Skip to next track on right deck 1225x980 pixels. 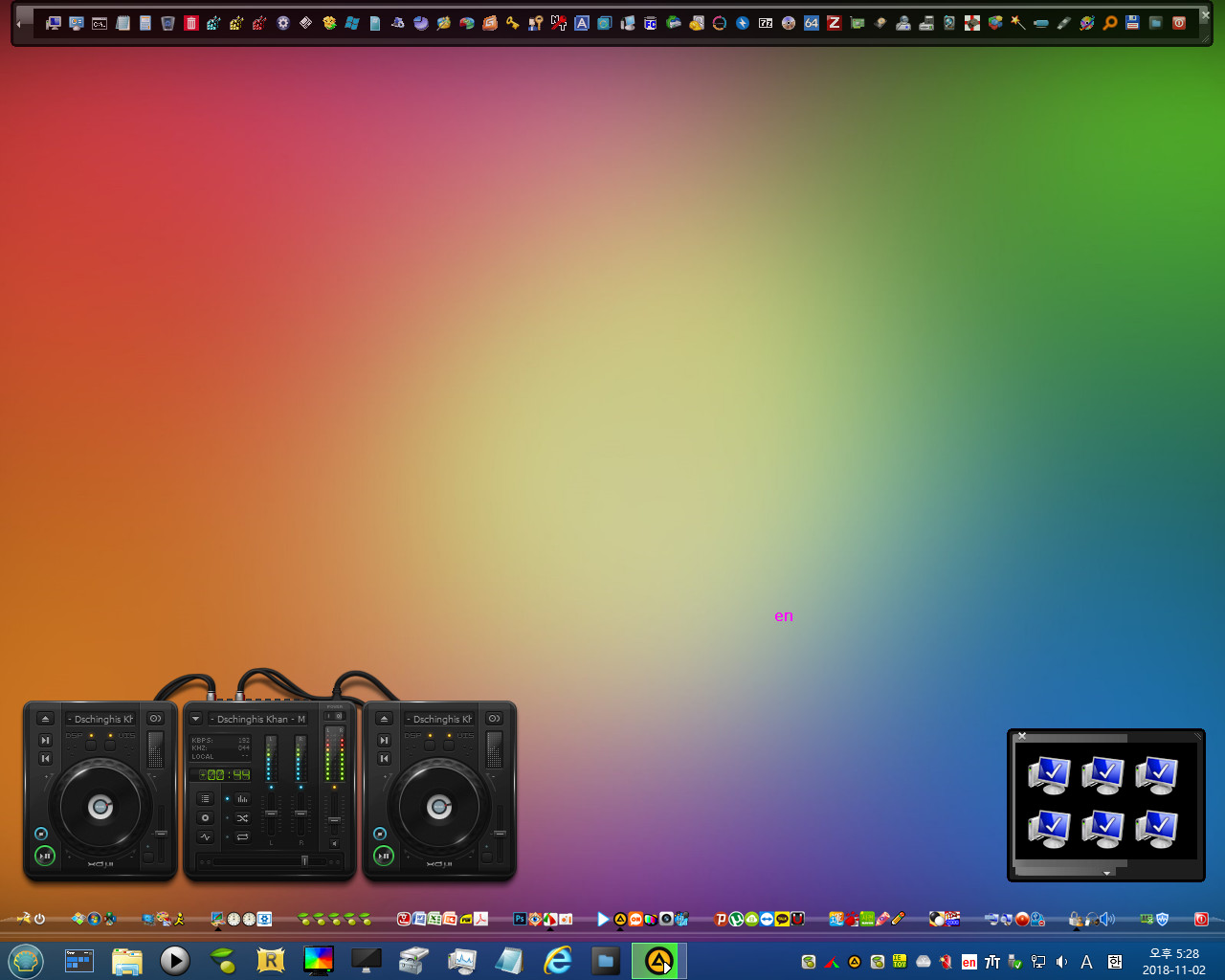pos(383,740)
